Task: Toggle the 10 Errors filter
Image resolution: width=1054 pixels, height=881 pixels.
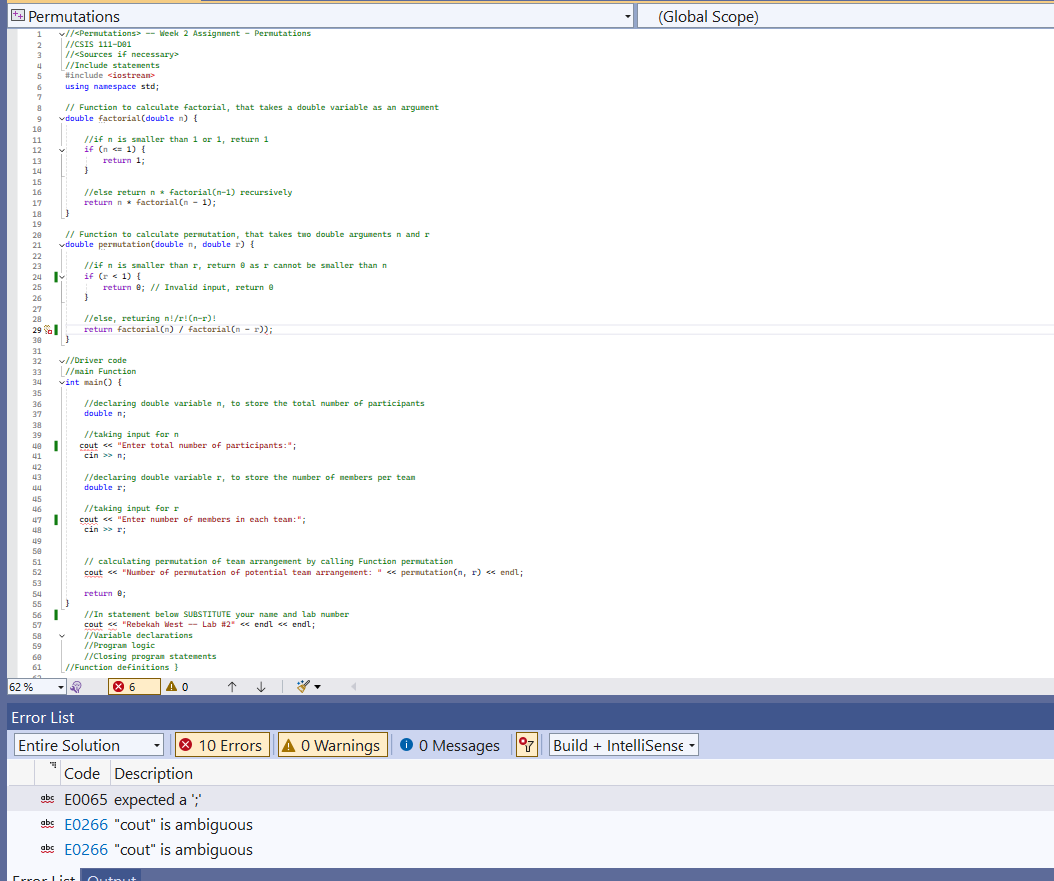Action: click(x=222, y=744)
